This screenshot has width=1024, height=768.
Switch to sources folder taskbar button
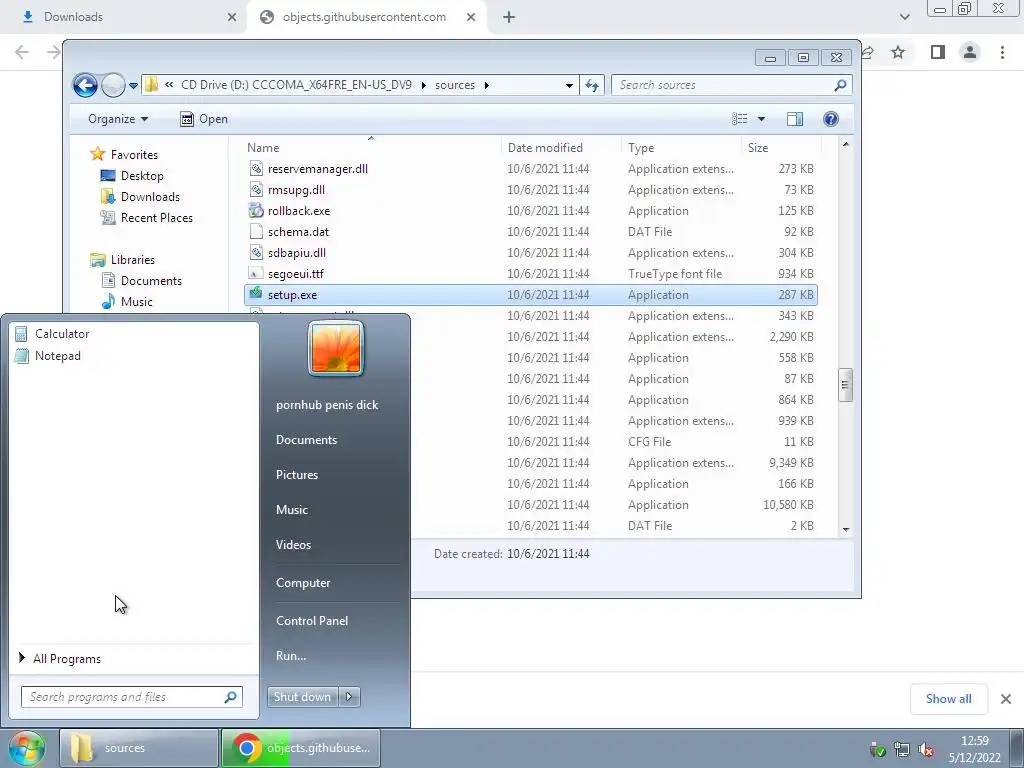tap(138, 748)
